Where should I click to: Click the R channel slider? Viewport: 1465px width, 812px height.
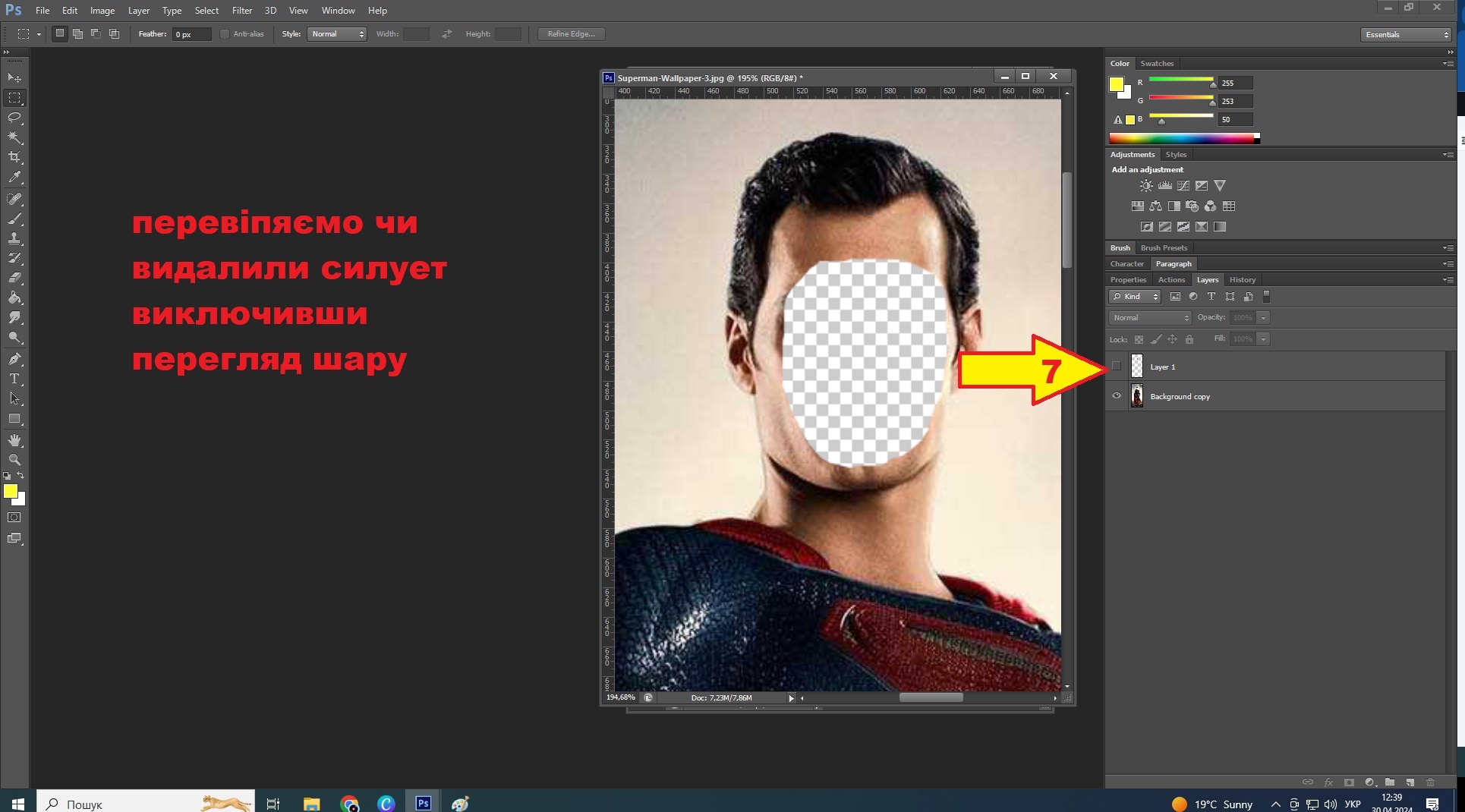tap(1181, 80)
